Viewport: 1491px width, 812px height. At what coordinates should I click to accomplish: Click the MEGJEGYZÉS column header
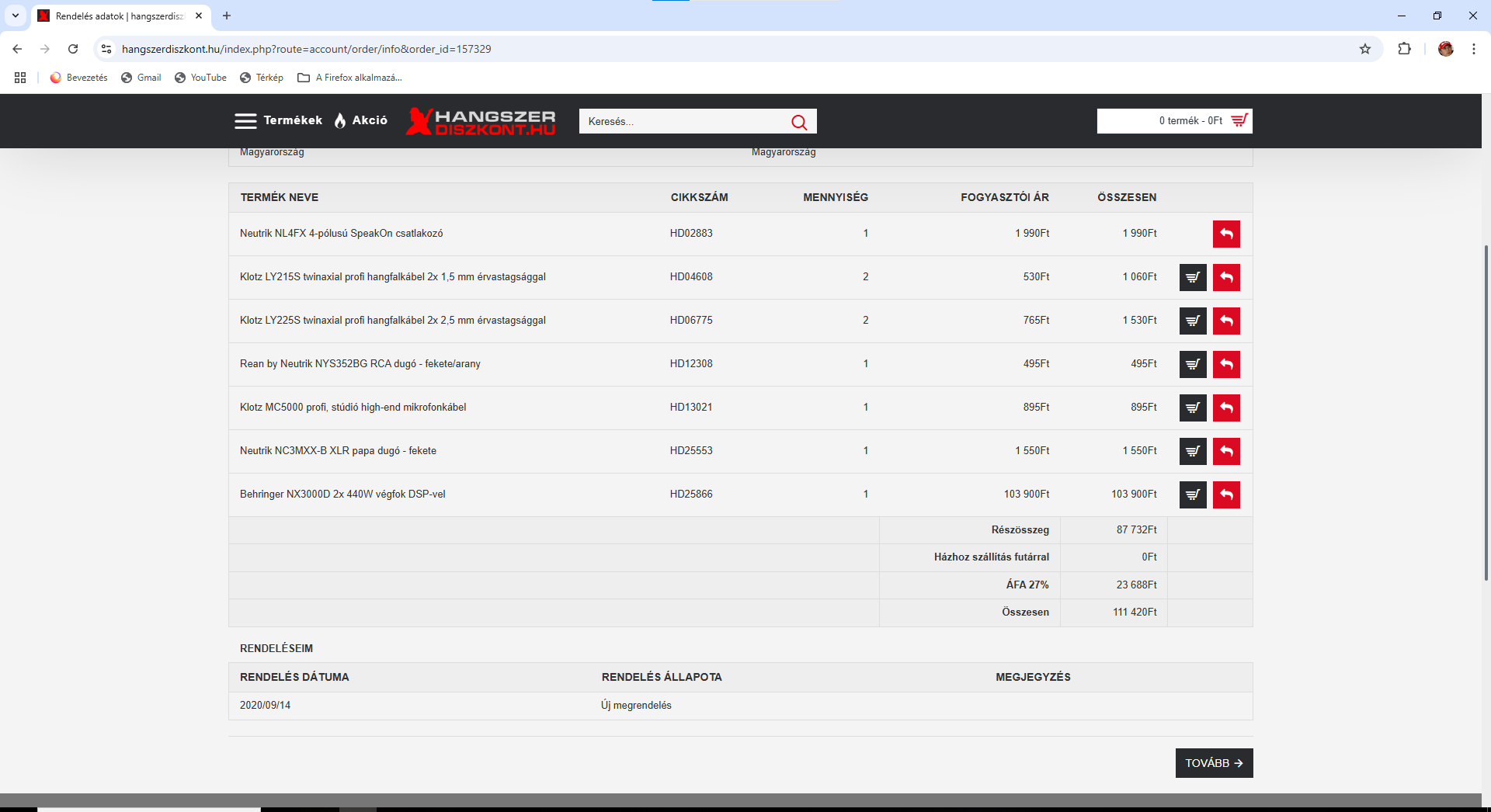click(1033, 678)
